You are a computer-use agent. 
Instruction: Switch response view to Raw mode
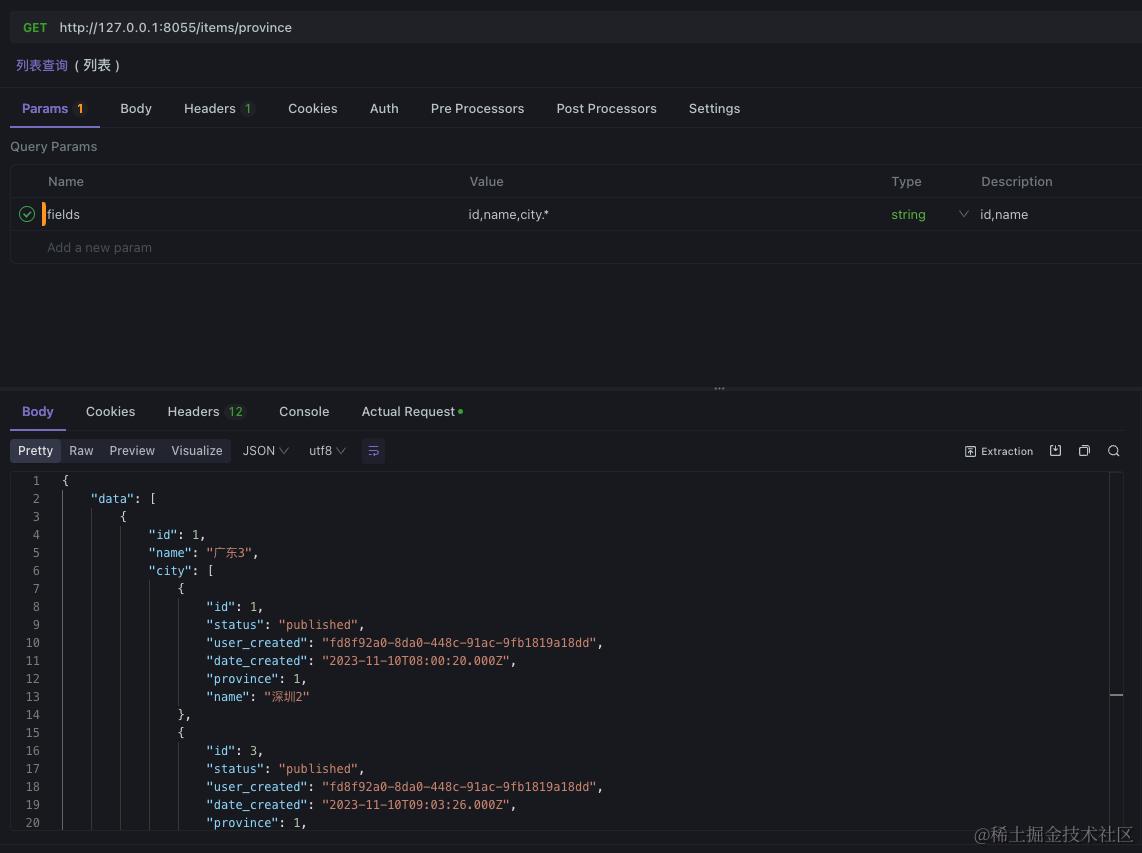[x=81, y=451]
